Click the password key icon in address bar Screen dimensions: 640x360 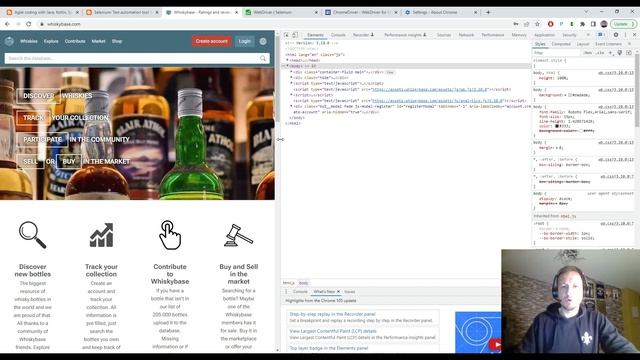tap(516, 24)
